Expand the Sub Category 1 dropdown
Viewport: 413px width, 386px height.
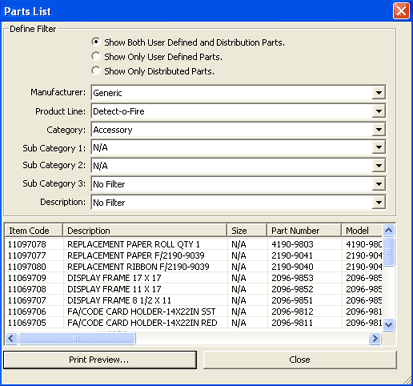tap(379, 147)
